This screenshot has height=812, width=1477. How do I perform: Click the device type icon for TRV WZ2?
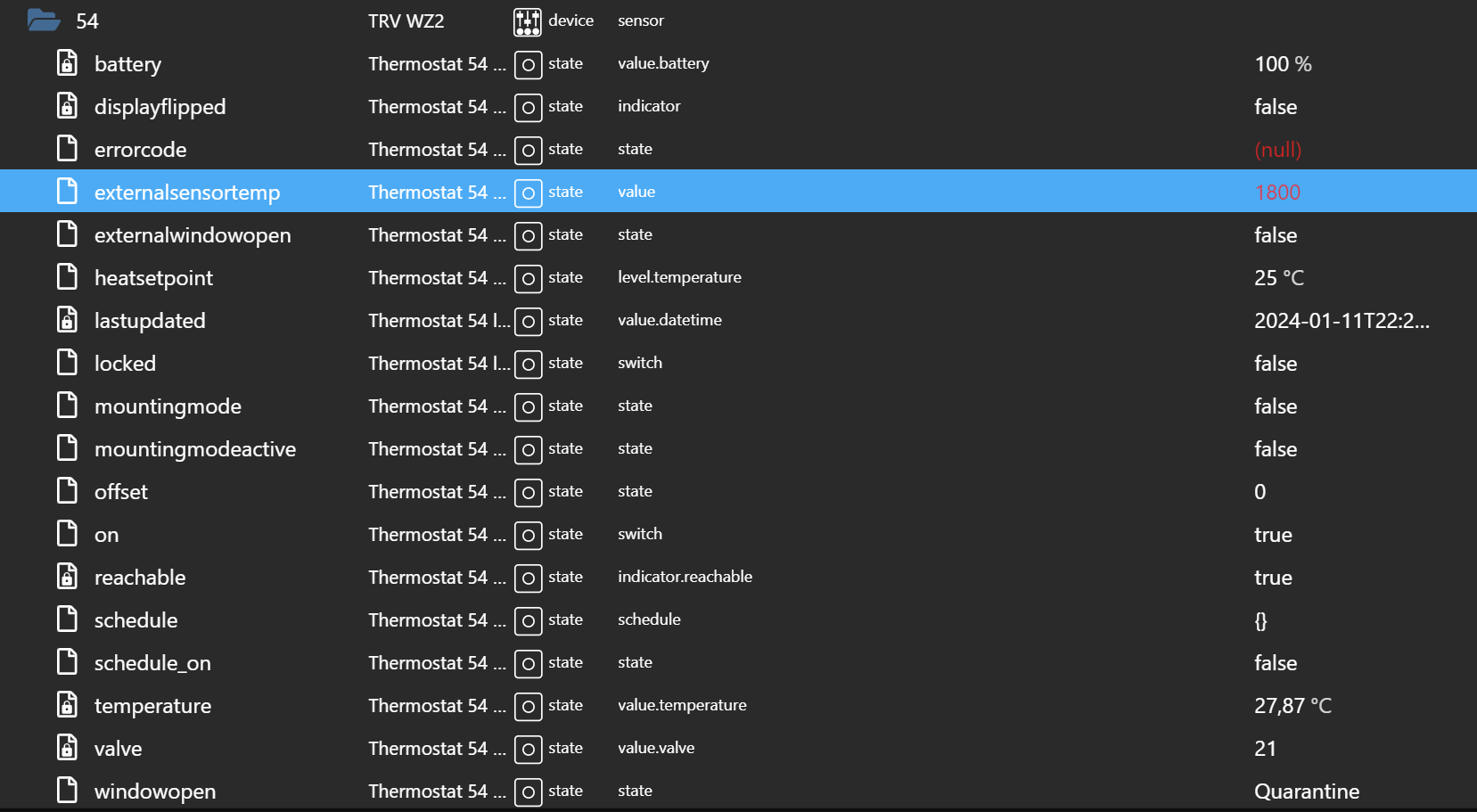(527, 21)
